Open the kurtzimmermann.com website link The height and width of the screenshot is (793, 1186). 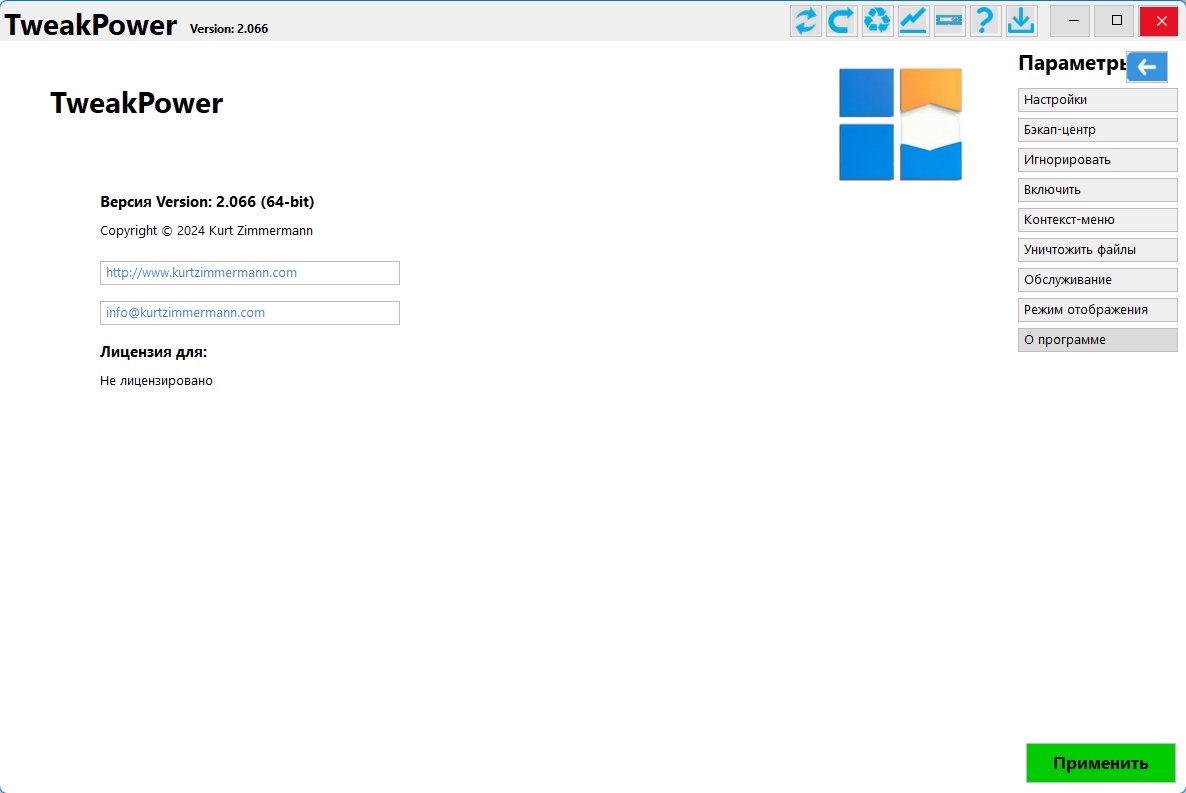(250, 273)
